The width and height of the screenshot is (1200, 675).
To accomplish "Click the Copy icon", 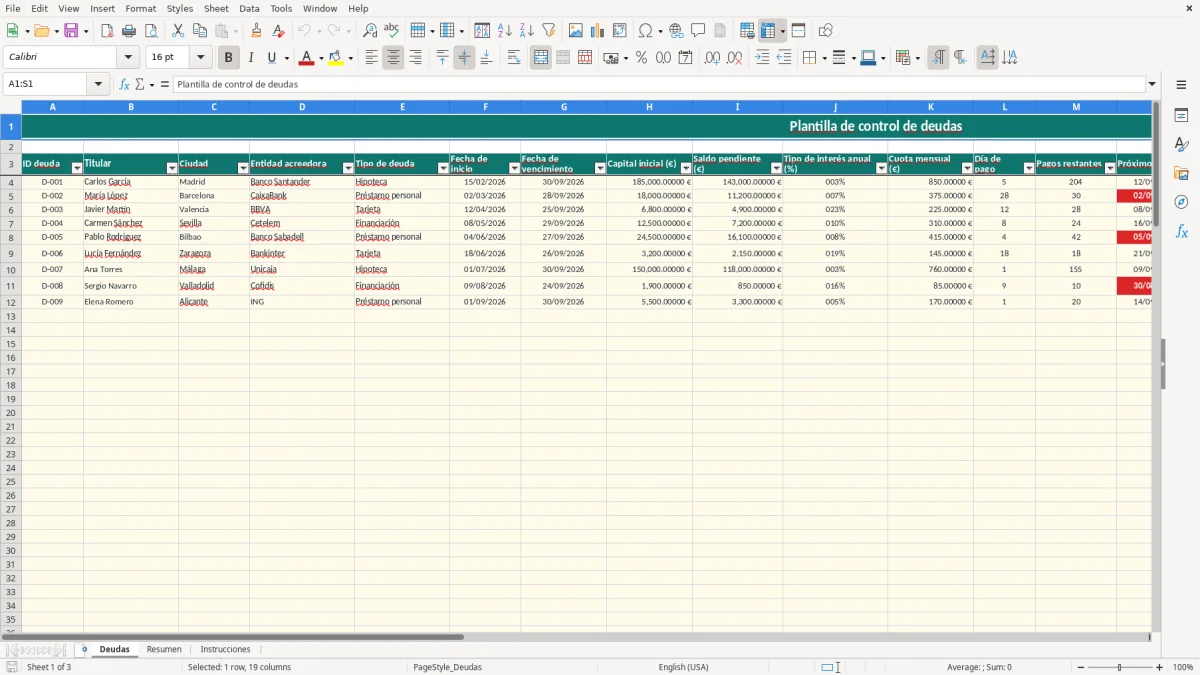I will (x=200, y=31).
